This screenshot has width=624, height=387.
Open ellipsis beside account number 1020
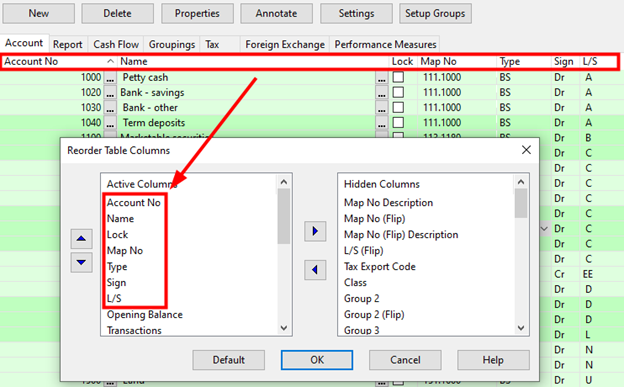(x=110, y=92)
